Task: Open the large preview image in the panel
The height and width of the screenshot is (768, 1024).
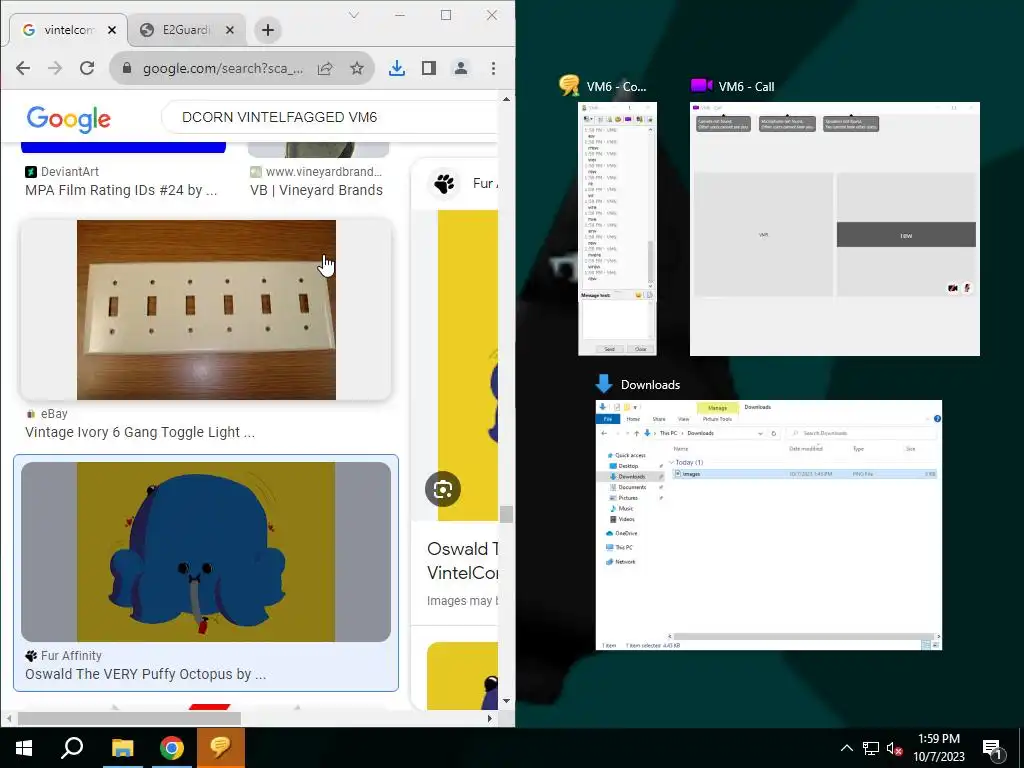Action: (x=468, y=365)
